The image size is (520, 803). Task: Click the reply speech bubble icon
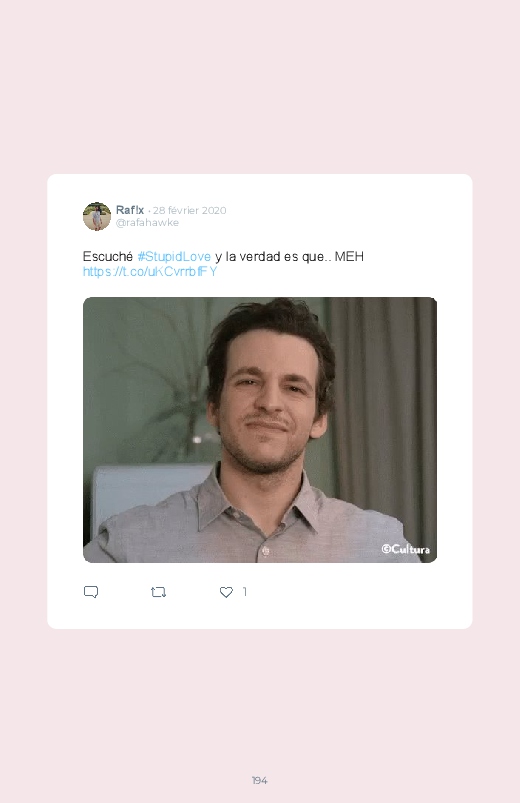click(91, 592)
